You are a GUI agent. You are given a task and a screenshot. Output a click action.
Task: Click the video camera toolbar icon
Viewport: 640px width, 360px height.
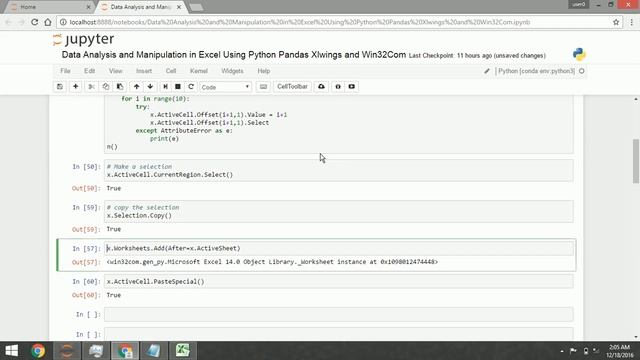(352, 87)
